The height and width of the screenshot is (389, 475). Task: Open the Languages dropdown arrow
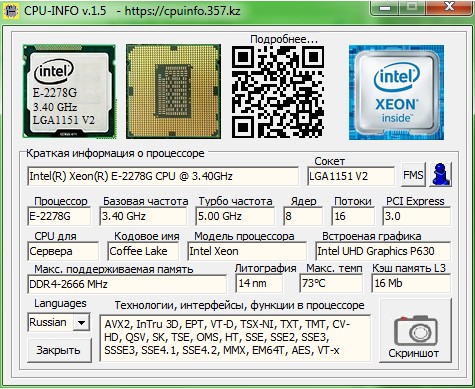click(81, 322)
